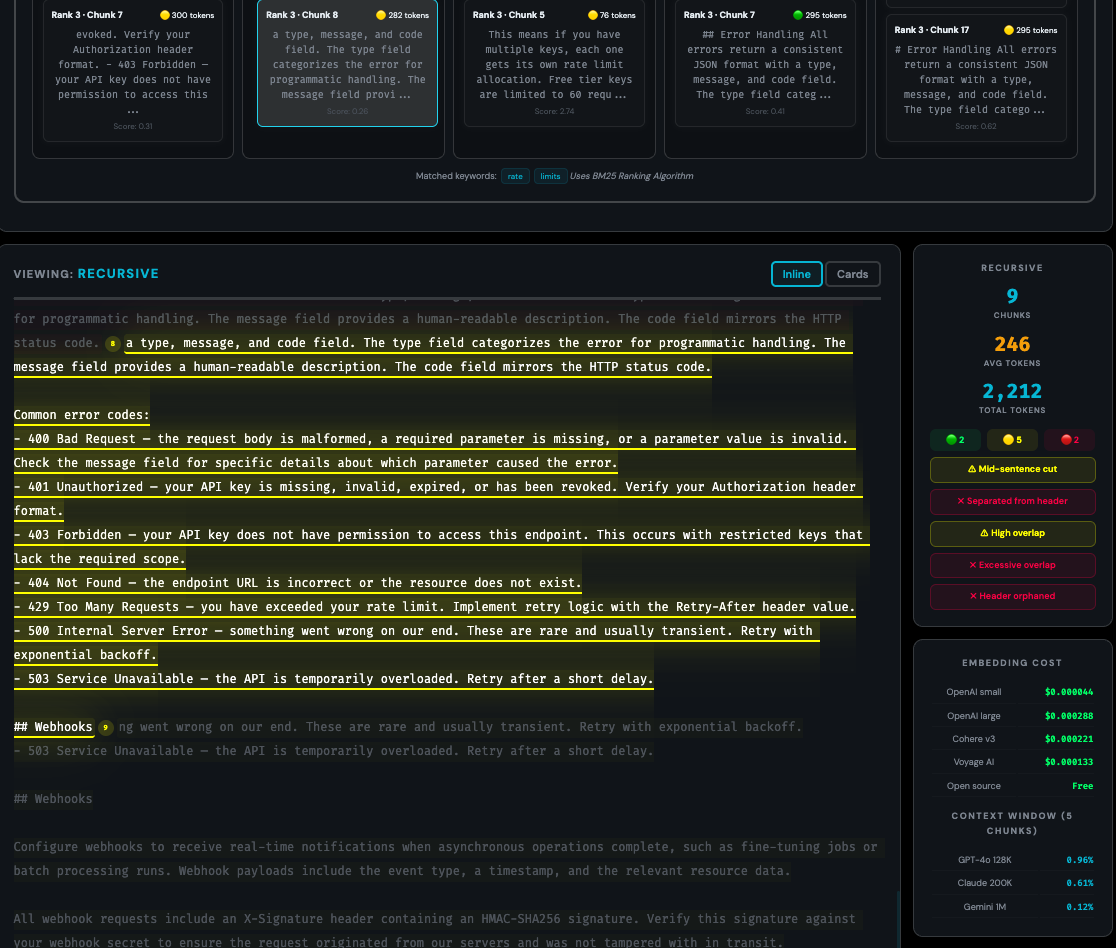The height and width of the screenshot is (948, 1116).
Task: Click the Open source Free value
Action: (x=1083, y=786)
